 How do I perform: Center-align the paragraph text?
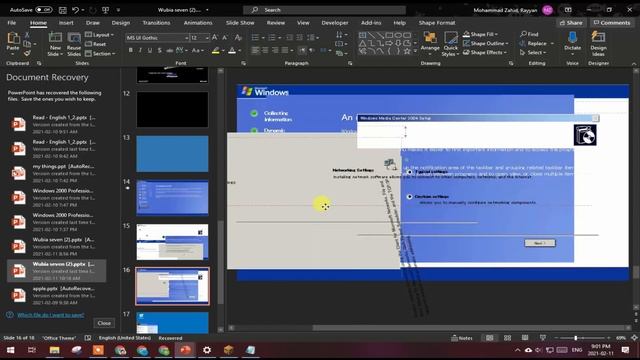pos(265,50)
